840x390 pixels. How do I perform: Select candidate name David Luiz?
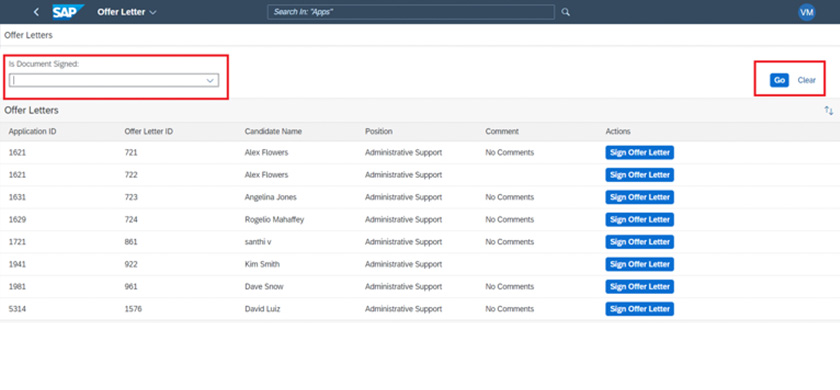click(x=262, y=309)
